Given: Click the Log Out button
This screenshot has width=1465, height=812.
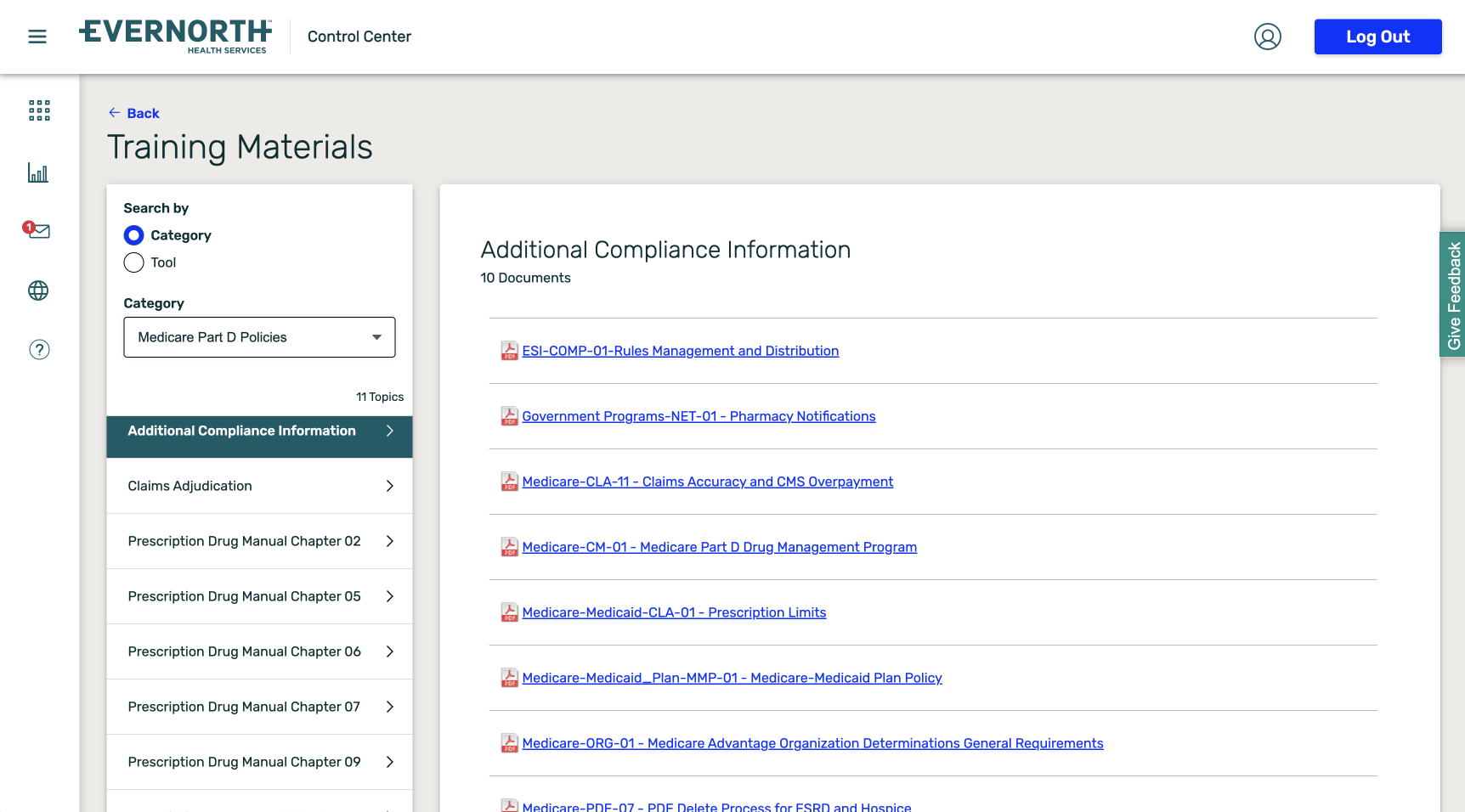Looking at the screenshot, I should tap(1377, 37).
